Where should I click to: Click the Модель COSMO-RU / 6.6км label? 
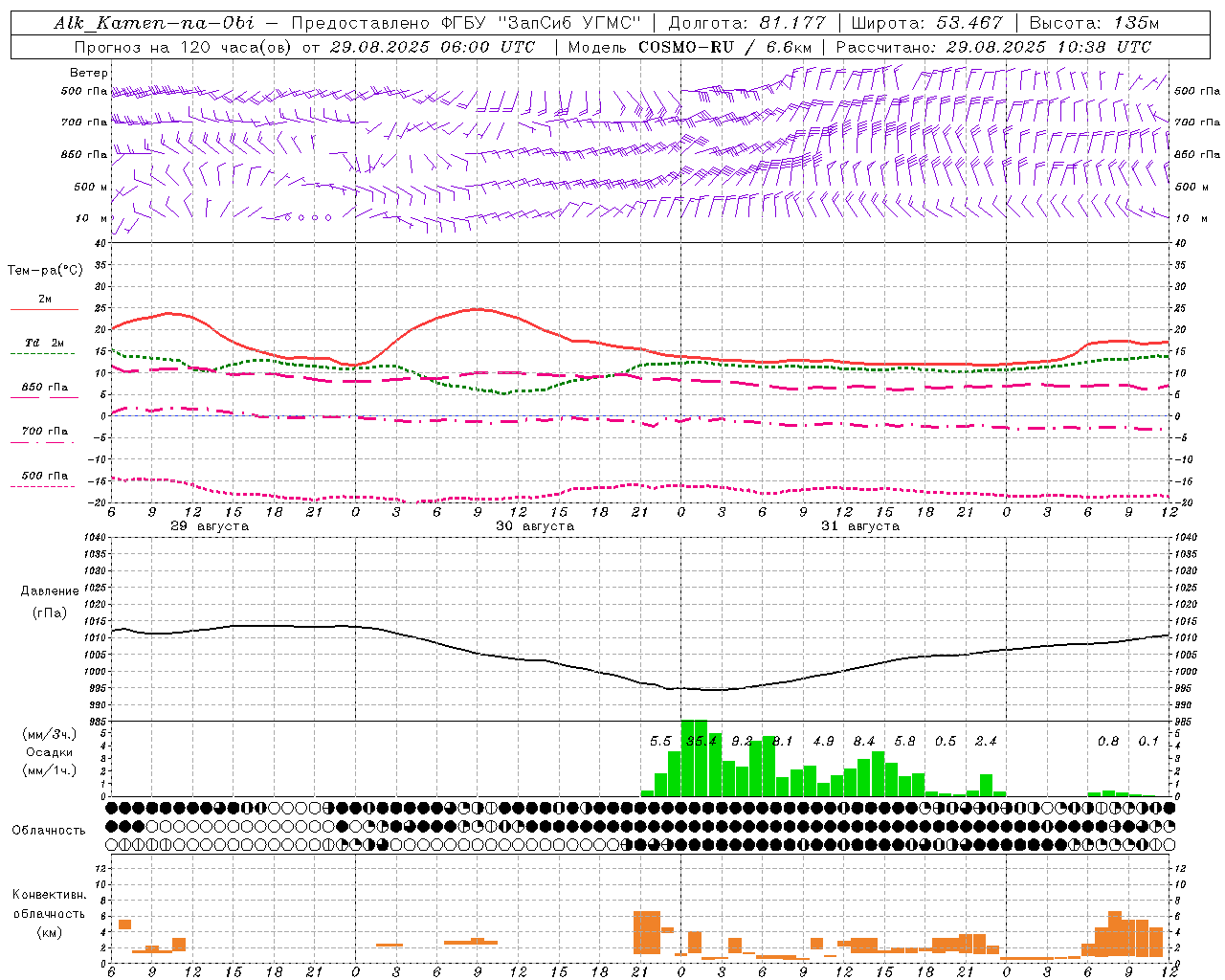point(689,46)
